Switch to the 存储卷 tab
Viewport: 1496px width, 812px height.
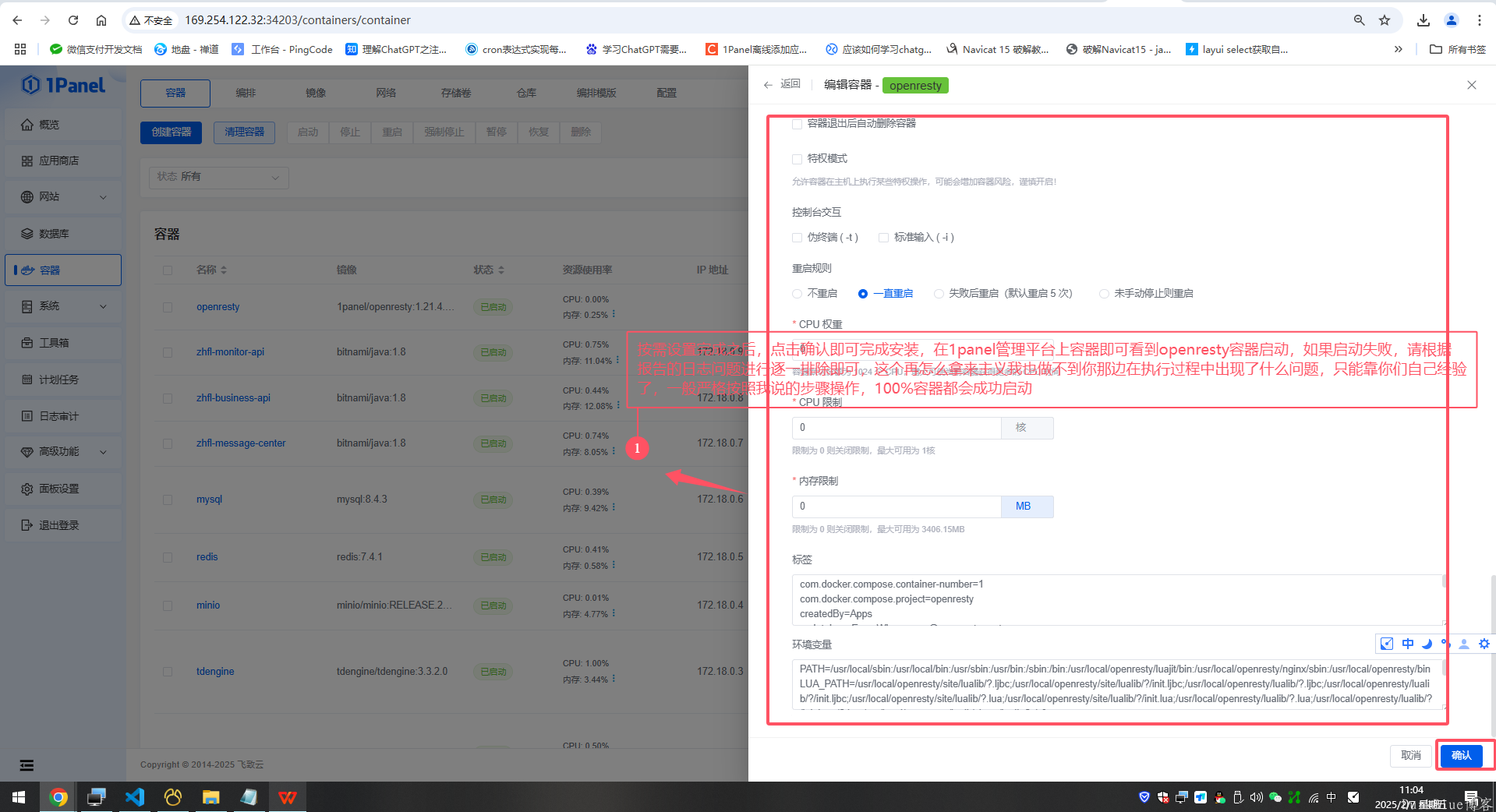456,93
